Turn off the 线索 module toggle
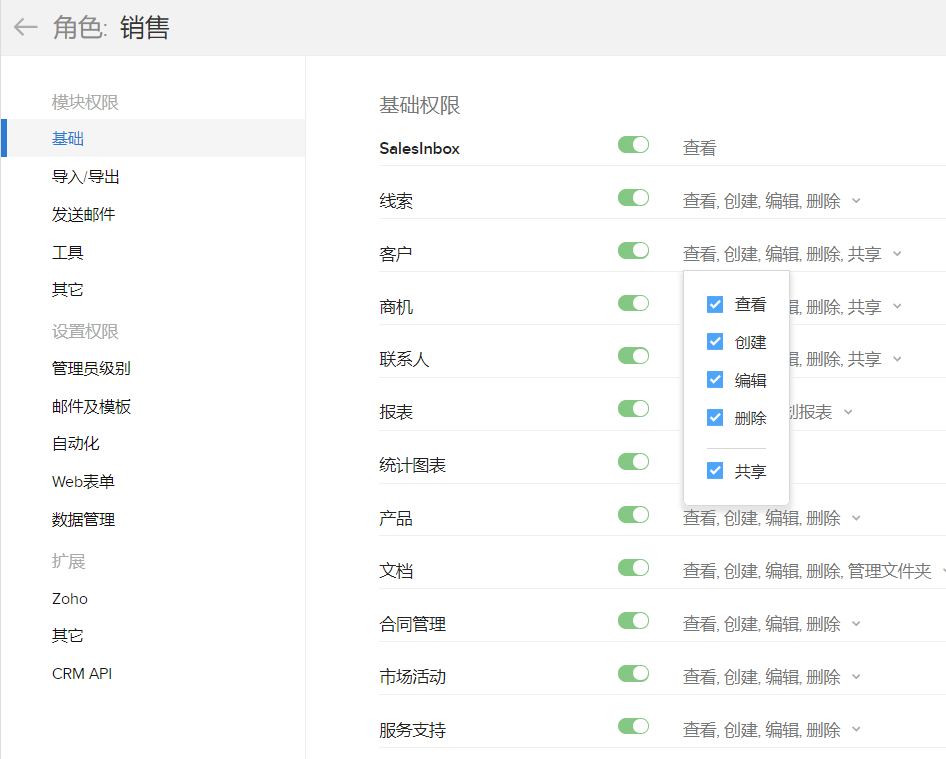Image resolution: width=946 pixels, height=759 pixels. click(633, 198)
